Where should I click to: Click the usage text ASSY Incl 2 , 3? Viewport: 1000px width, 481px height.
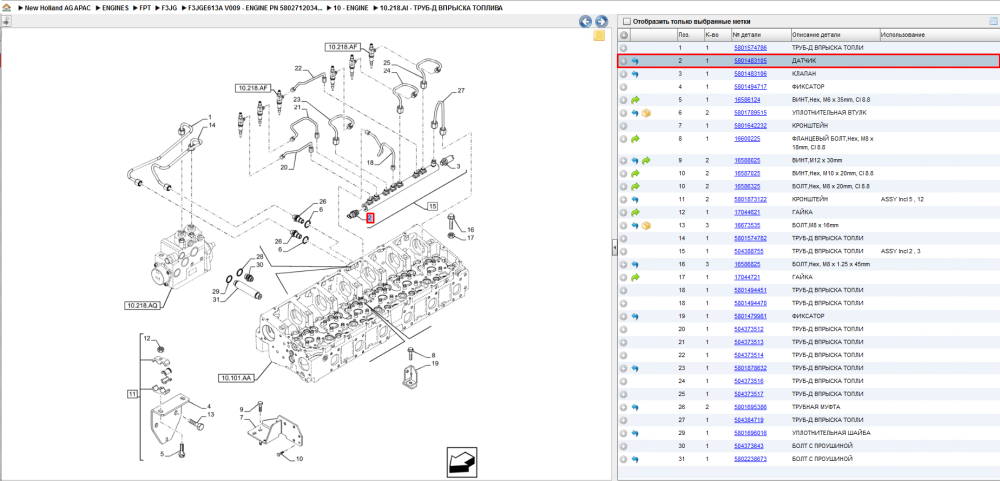coord(901,251)
